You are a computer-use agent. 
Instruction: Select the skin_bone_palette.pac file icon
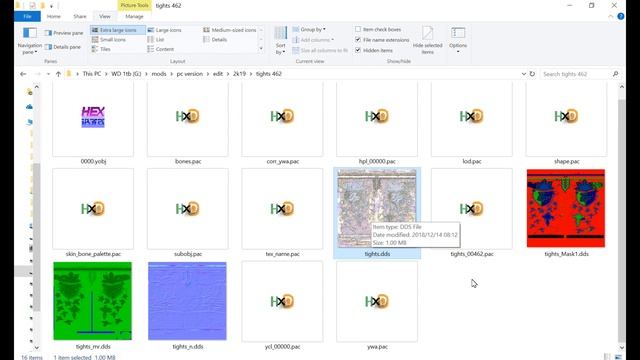click(x=93, y=209)
